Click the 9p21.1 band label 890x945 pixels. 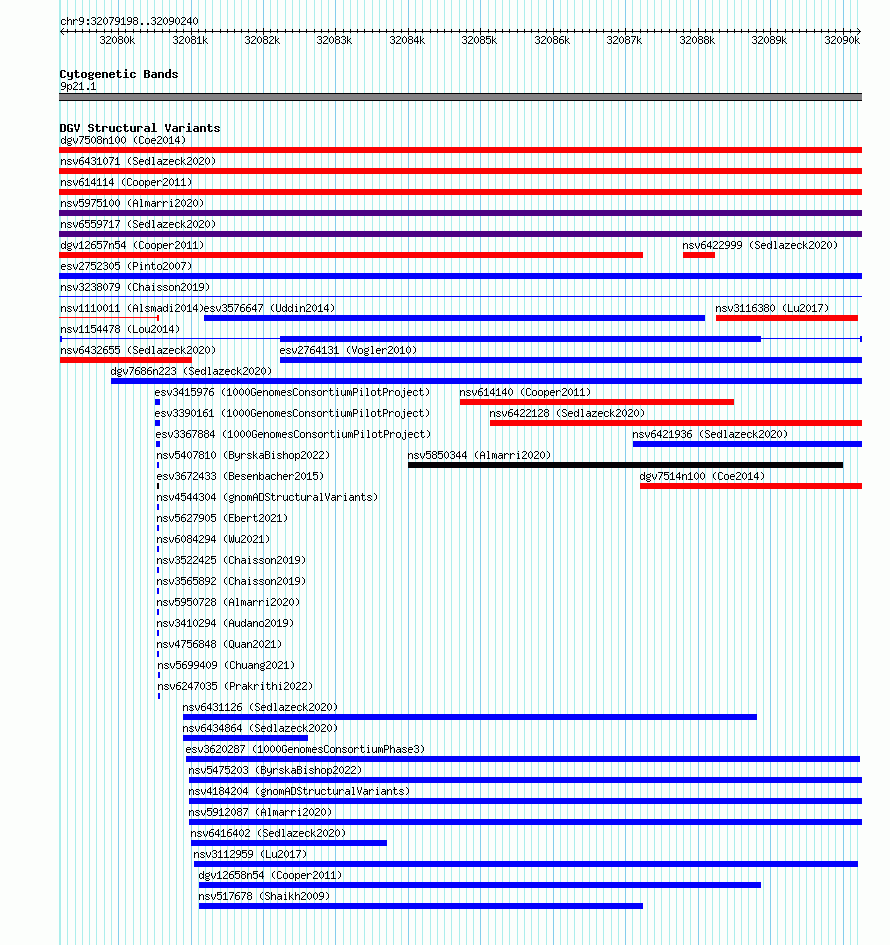tap(78, 87)
